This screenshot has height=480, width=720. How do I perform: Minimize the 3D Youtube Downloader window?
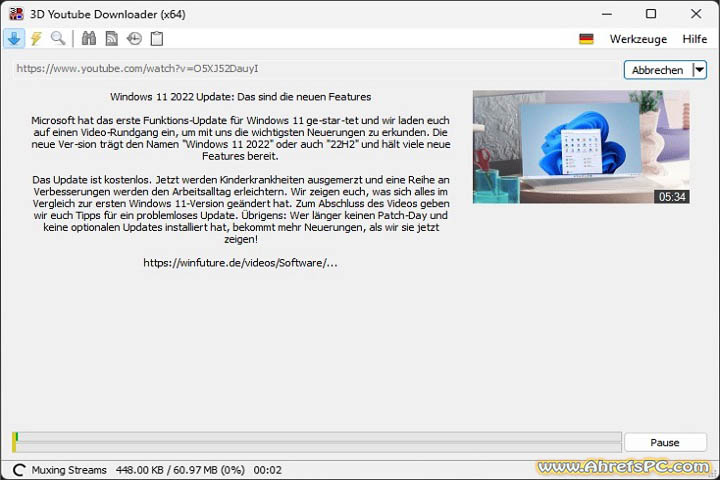(x=607, y=14)
